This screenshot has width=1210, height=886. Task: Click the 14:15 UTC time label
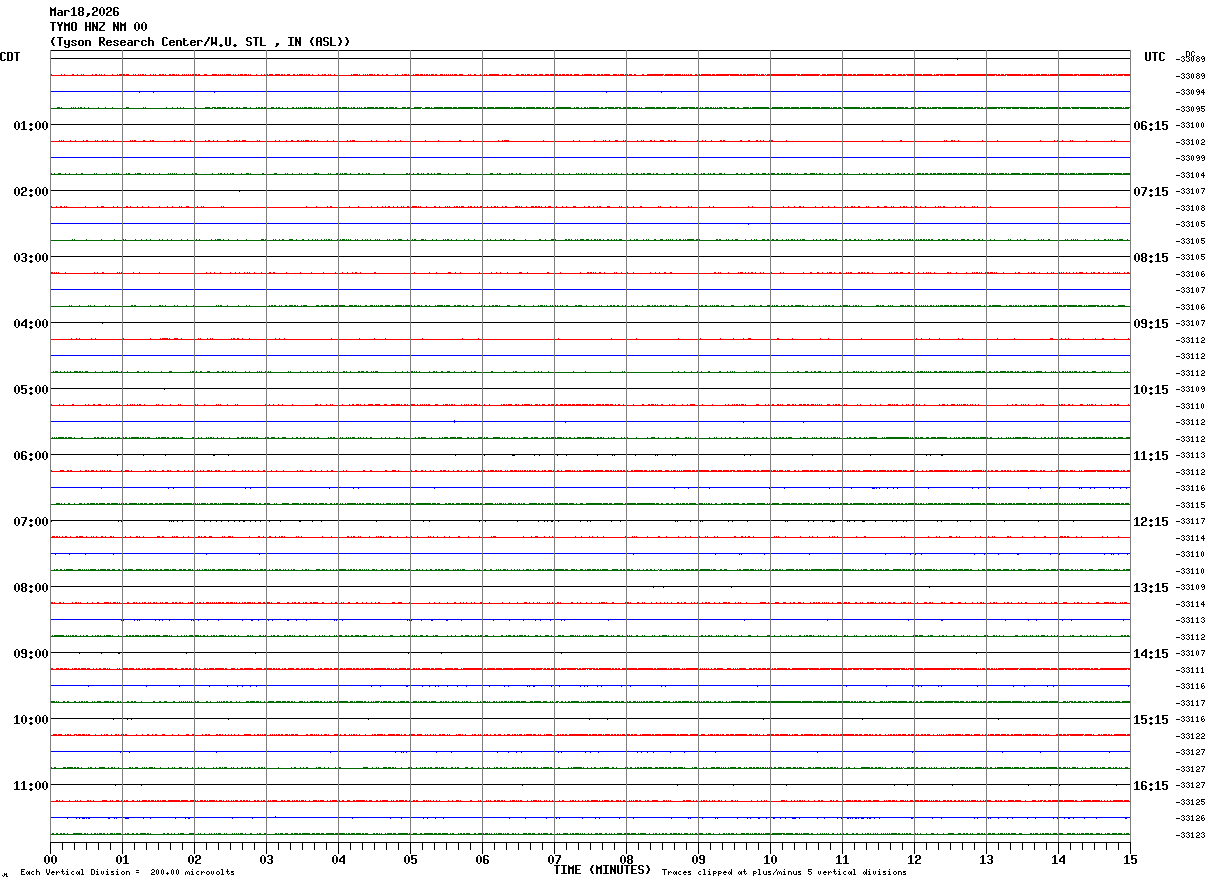1151,654
